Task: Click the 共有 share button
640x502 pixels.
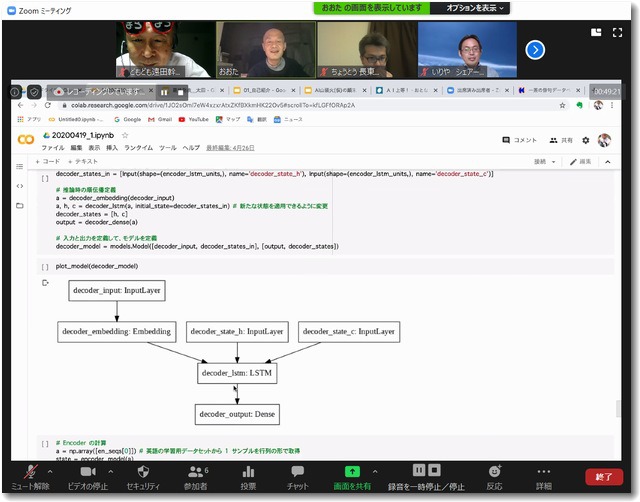Action: pos(561,140)
